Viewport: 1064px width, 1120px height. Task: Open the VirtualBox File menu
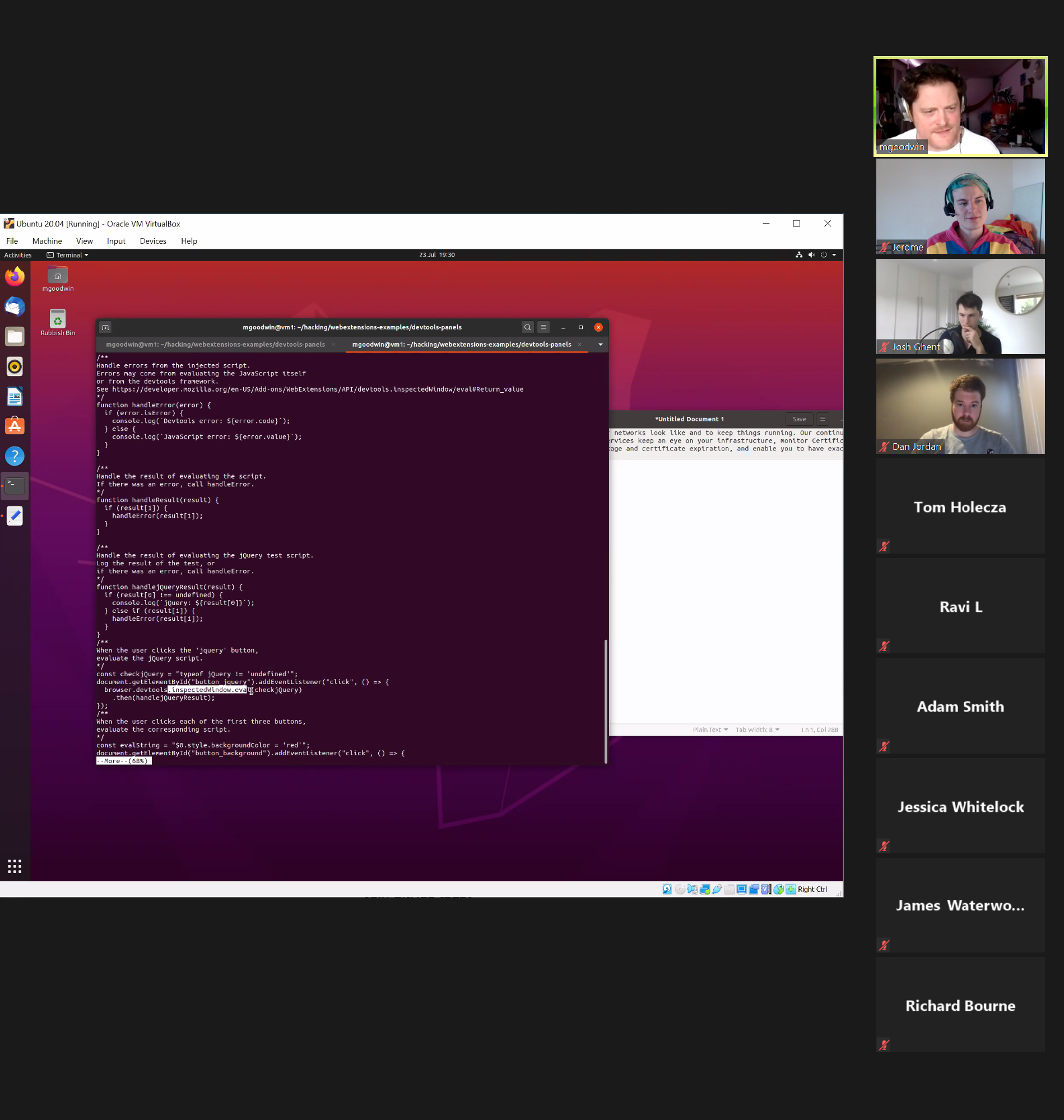pos(12,241)
